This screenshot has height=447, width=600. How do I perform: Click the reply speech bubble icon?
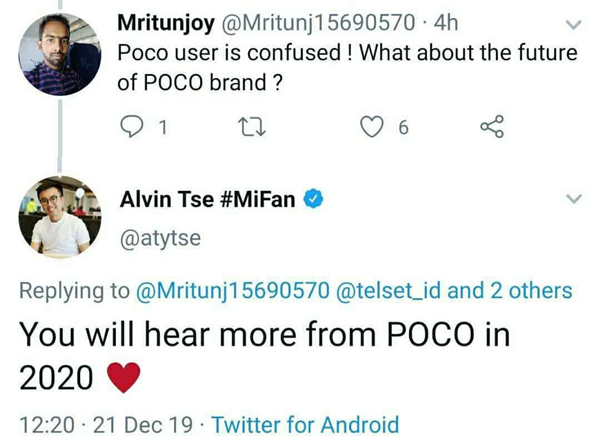(132, 127)
